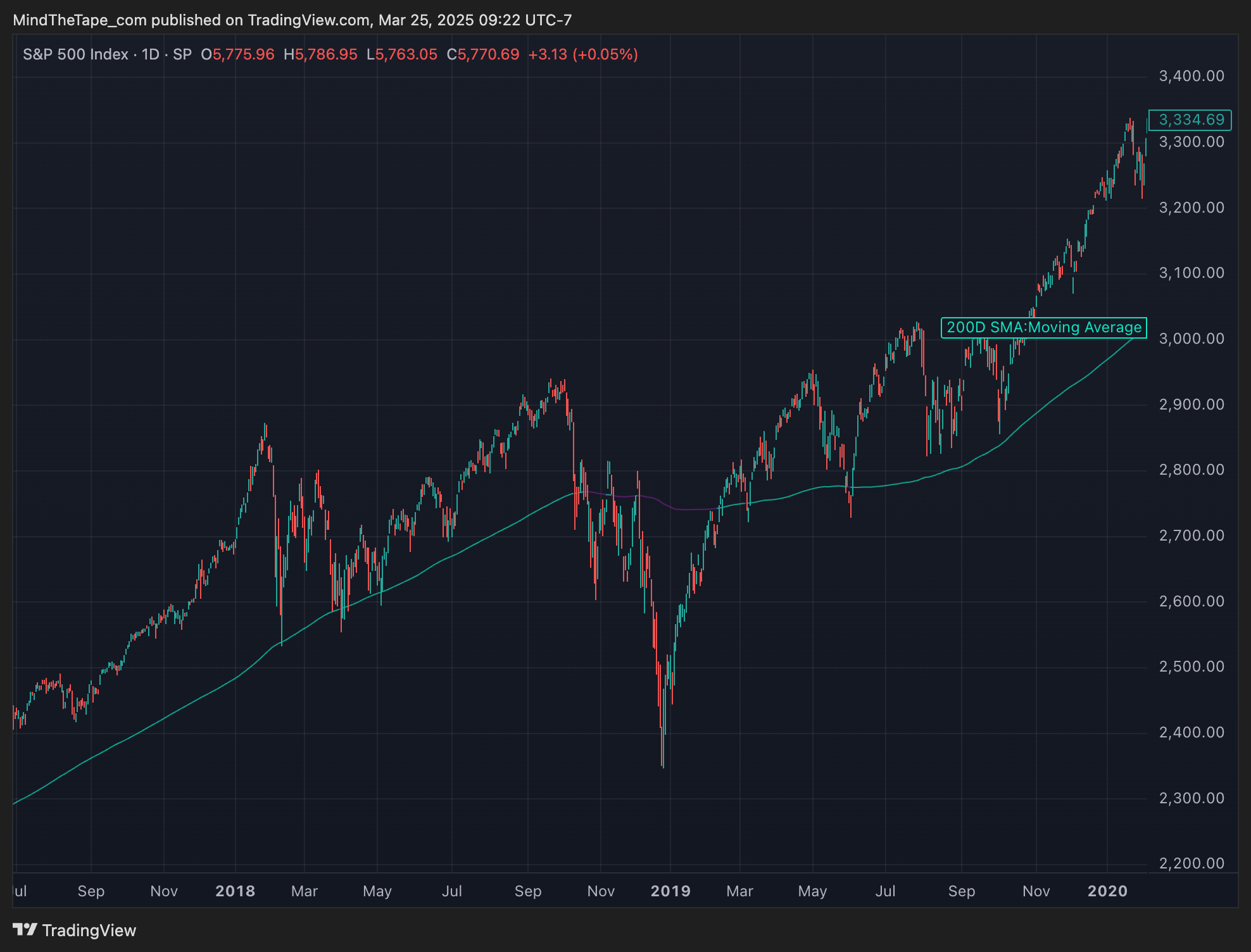Viewport: 1251px width, 952px height.
Task: Click the close value C5,770.69
Action: (482, 54)
